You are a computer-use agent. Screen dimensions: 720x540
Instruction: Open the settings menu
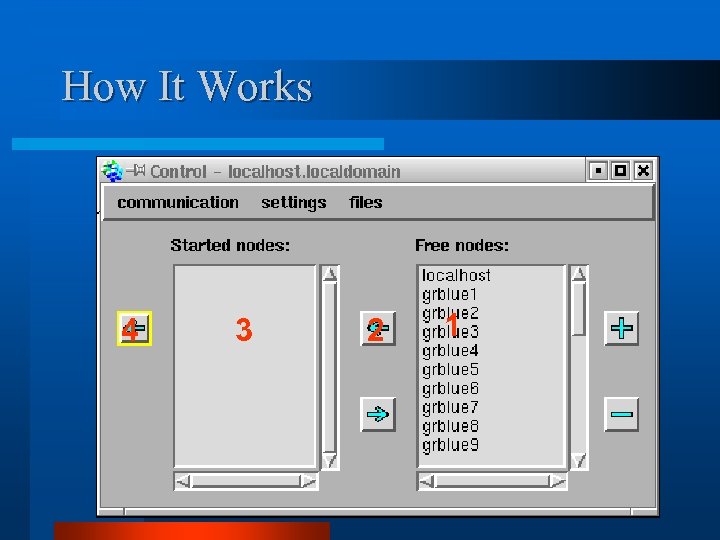click(294, 202)
